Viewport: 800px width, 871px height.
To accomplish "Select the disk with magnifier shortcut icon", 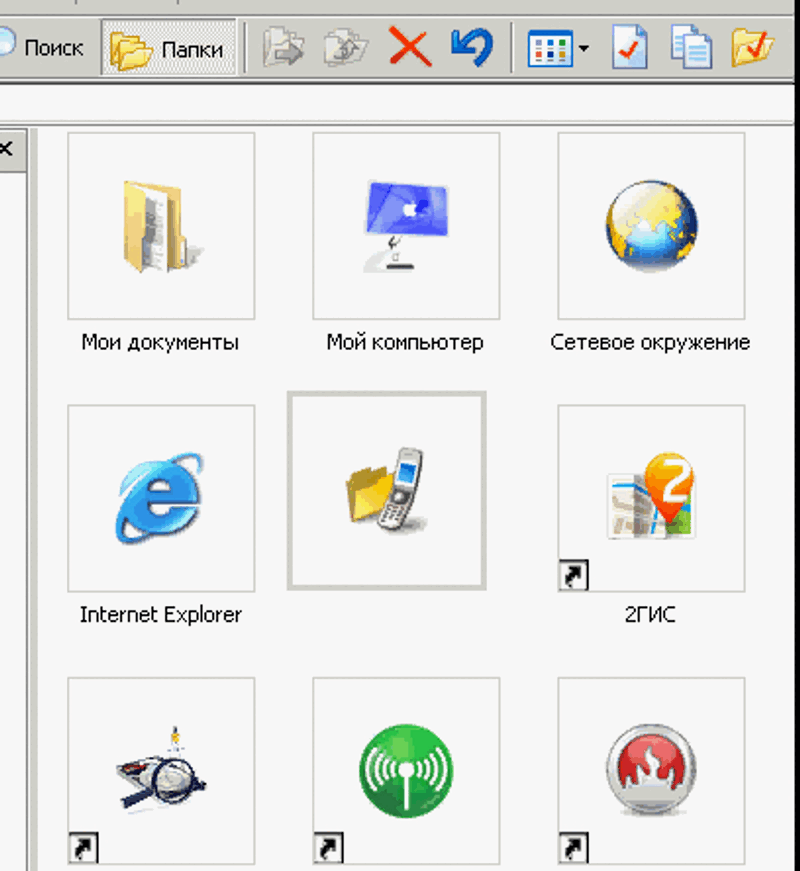I will click(x=161, y=770).
